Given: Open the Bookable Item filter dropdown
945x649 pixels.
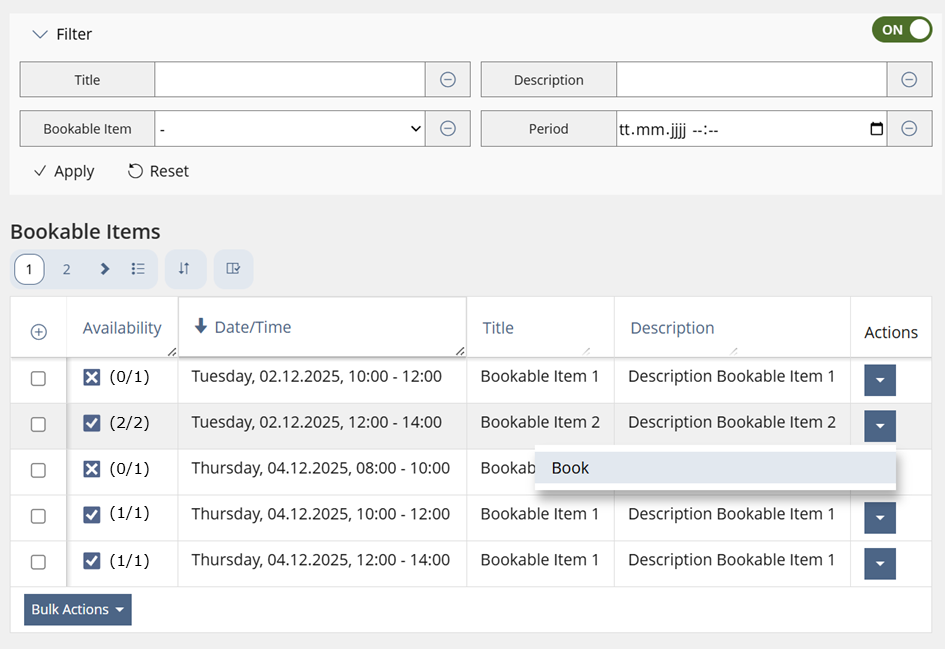Looking at the screenshot, I should click(x=290, y=129).
